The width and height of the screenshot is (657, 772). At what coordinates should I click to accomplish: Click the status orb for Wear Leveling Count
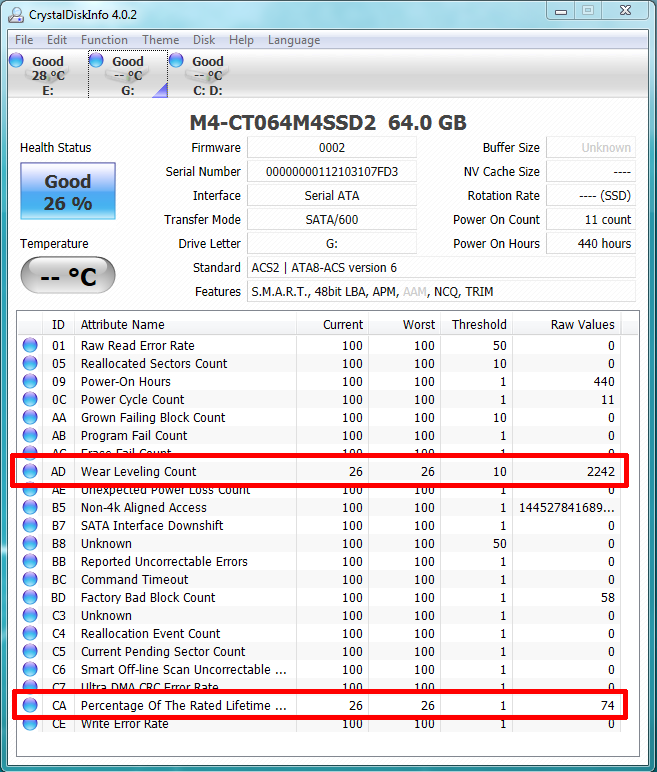[30, 471]
